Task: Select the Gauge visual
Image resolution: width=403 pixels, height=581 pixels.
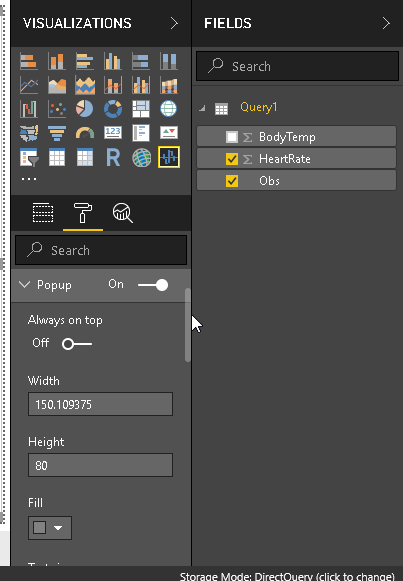Action: (x=85, y=133)
